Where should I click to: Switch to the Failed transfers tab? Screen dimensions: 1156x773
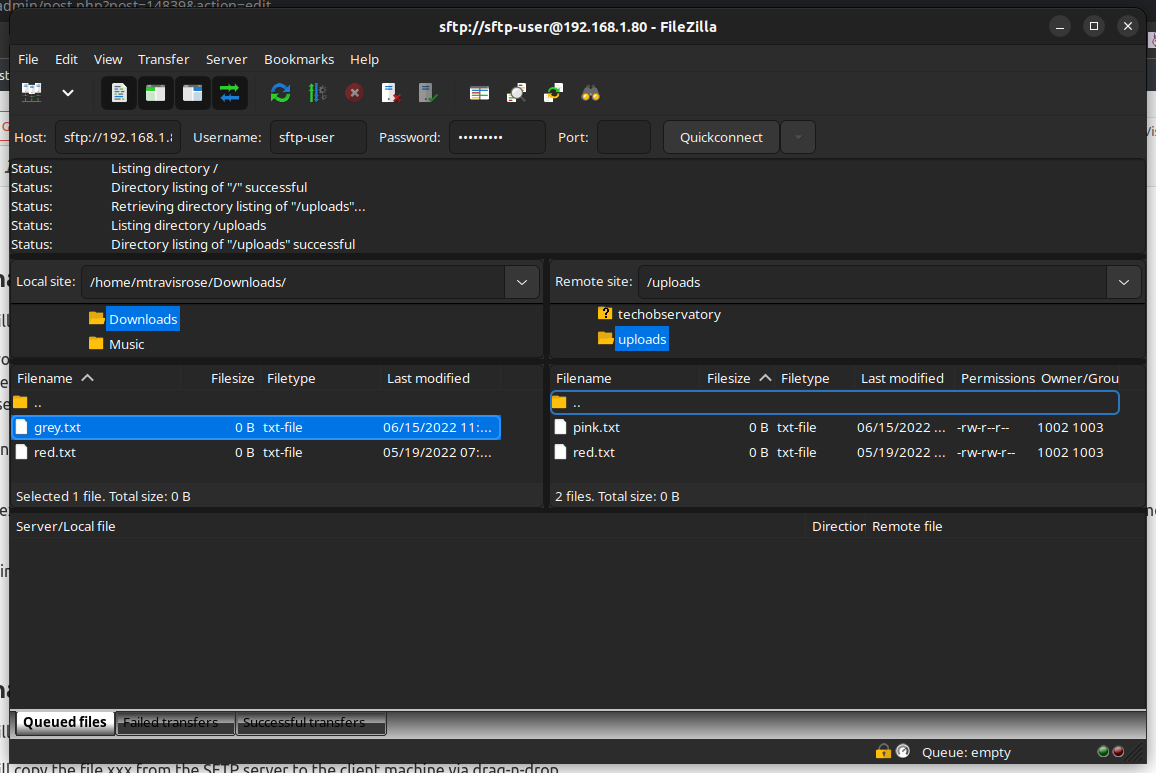(175, 722)
